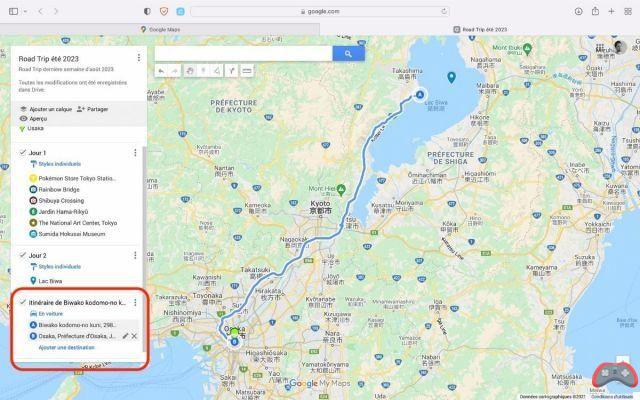
Task: Click the blue search magnifier button
Action: tap(349, 53)
